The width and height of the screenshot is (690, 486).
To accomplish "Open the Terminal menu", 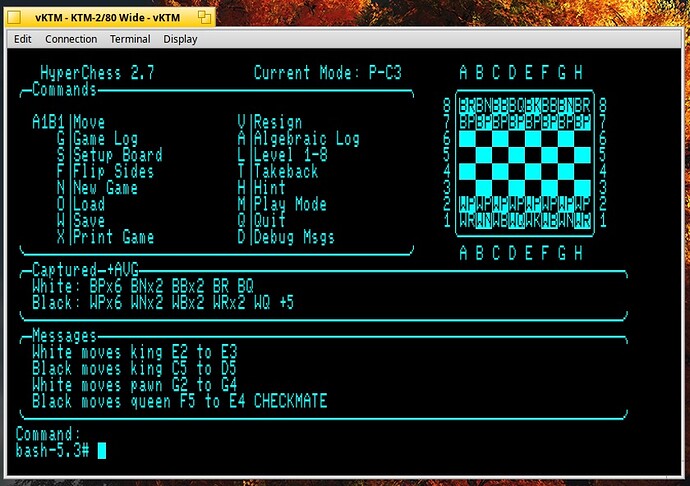I will 130,39.
